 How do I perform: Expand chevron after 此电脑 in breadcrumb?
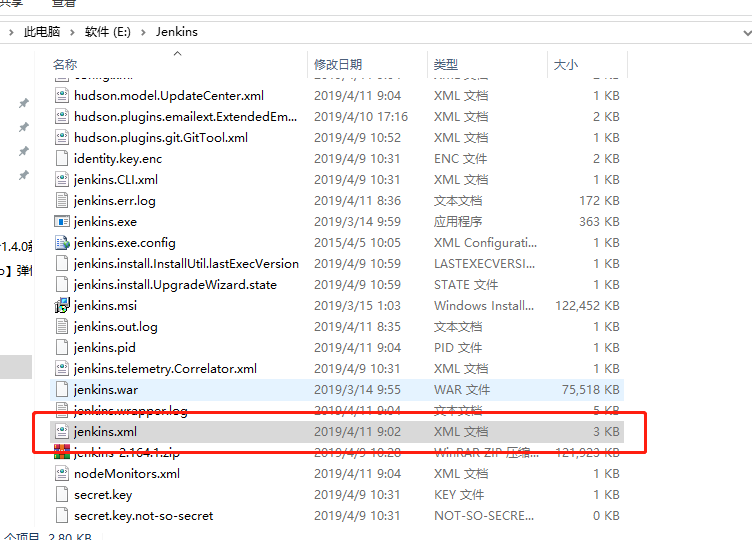click(x=72, y=33)
